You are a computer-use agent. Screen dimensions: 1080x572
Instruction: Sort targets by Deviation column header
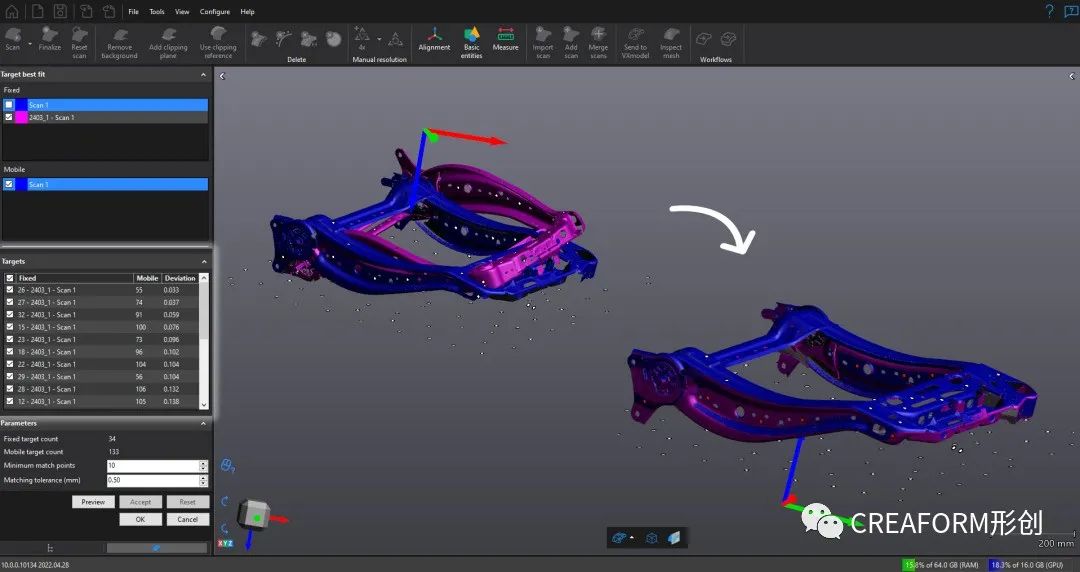pos(180,278)
